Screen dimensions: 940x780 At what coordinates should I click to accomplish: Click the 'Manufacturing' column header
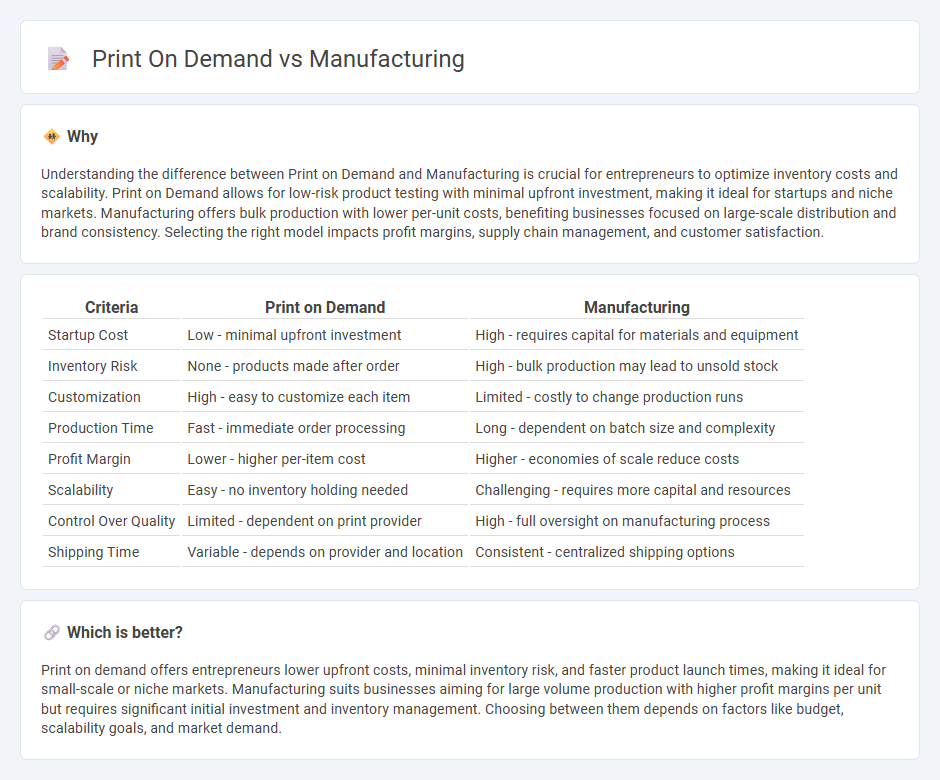point(637,308)
